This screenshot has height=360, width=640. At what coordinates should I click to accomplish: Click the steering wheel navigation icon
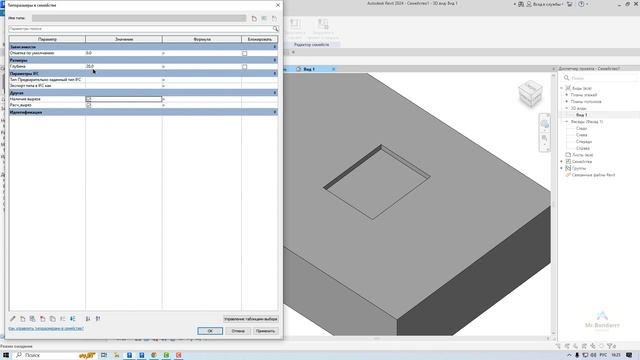coord(544,124)
